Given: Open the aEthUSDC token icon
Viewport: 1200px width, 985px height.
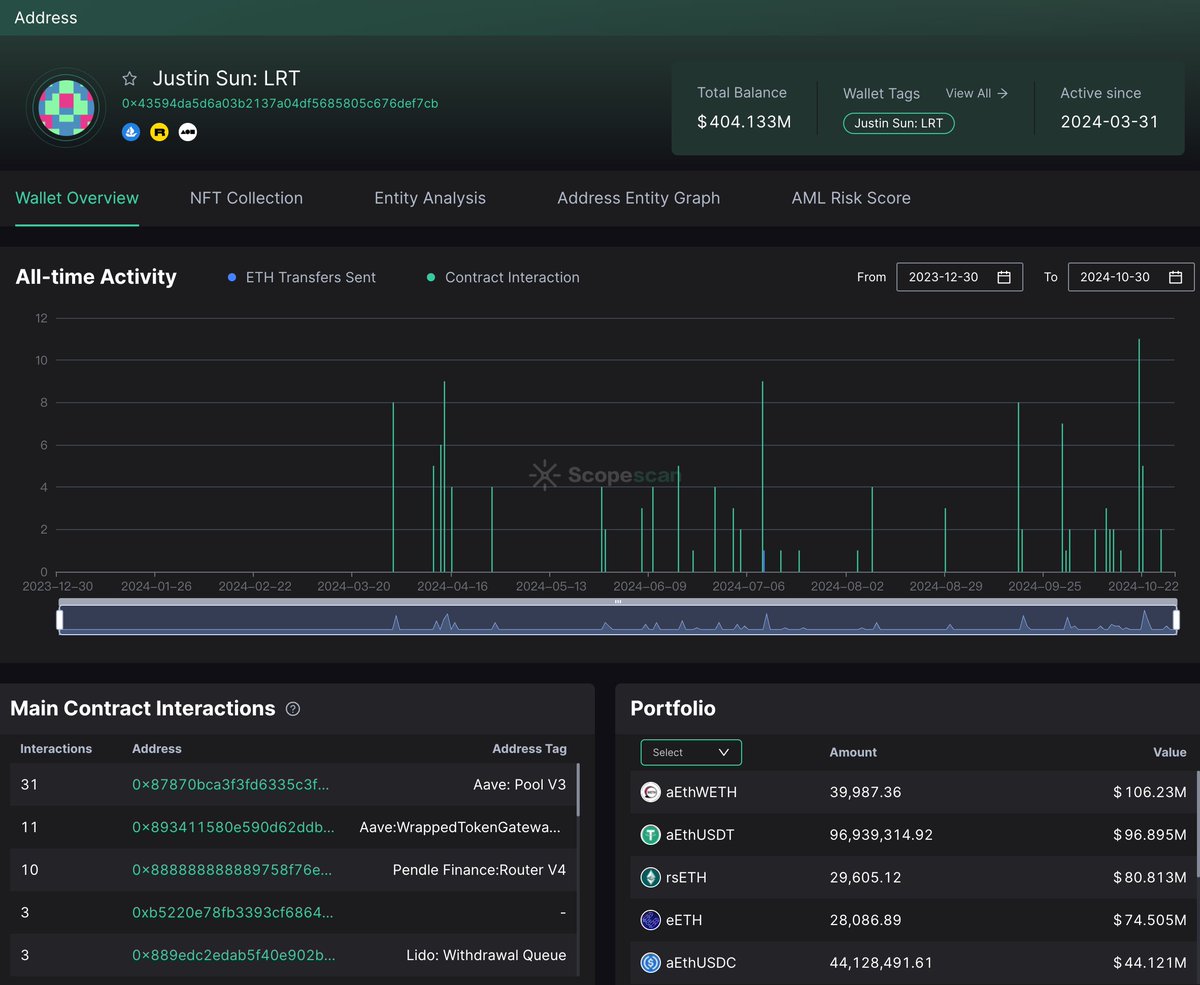Looking at the screenshot, I should pos(651,963).
